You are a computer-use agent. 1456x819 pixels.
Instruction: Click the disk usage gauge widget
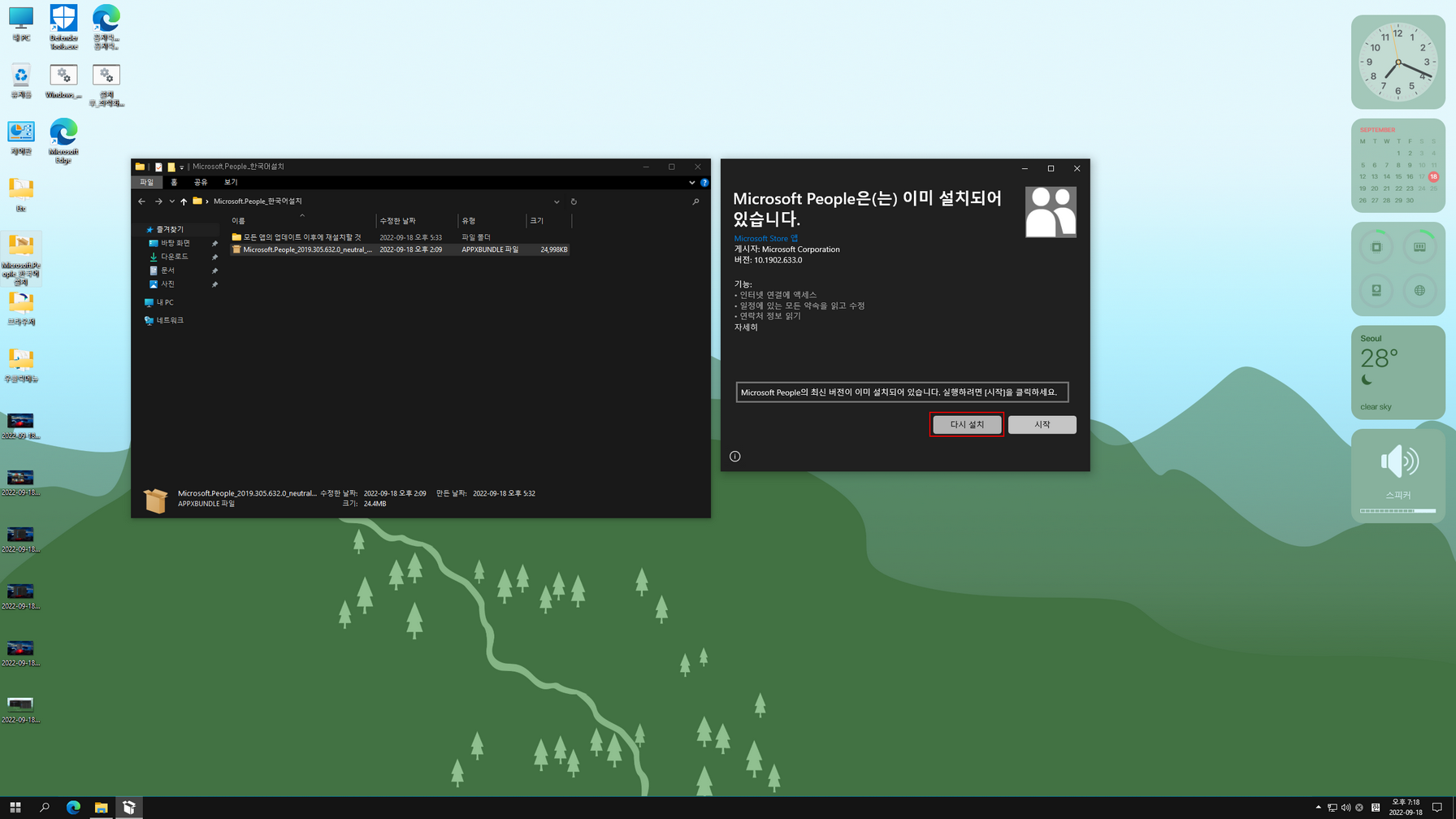click(1376, 290)
